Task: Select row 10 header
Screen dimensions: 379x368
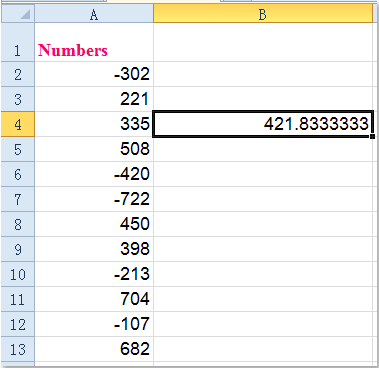Action: tap(17, 274)
